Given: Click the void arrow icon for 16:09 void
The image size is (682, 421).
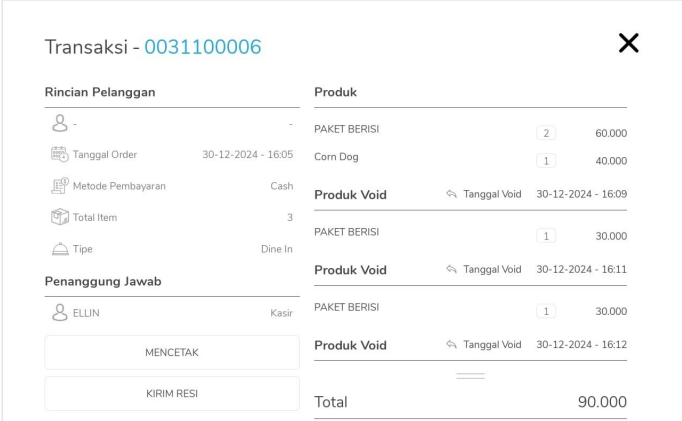Looking at the screenshot, I should (451, 194).
